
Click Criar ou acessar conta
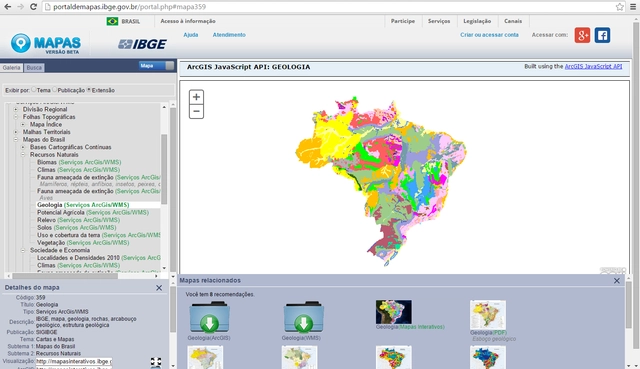coord(489,35)
